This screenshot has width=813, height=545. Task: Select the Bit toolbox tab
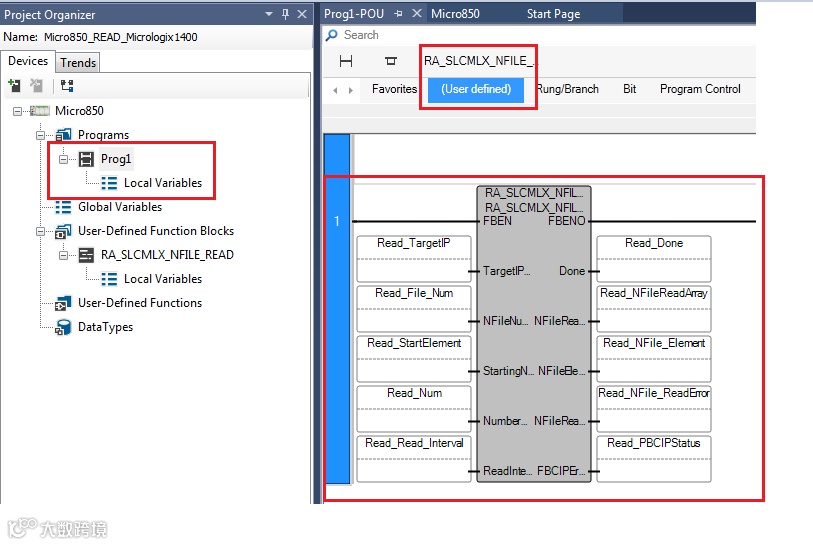coord(629,89)
